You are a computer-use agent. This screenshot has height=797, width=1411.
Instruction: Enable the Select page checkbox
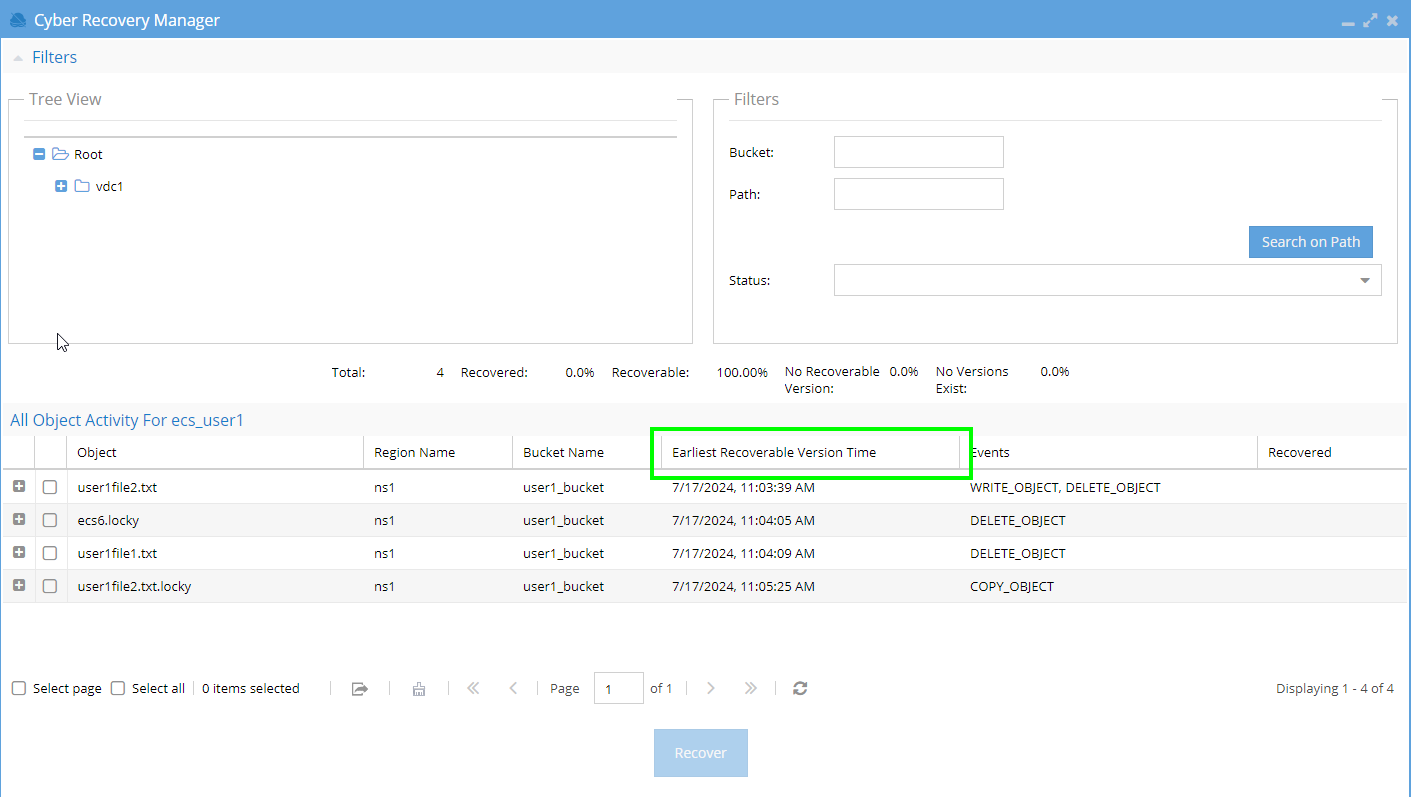coord(19,688)
